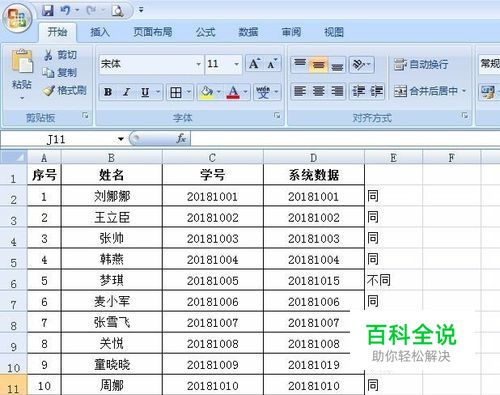Viewport: 500px width, 395px height.
Task: Click 剪切 to cut selection
Action: (60, 55)
